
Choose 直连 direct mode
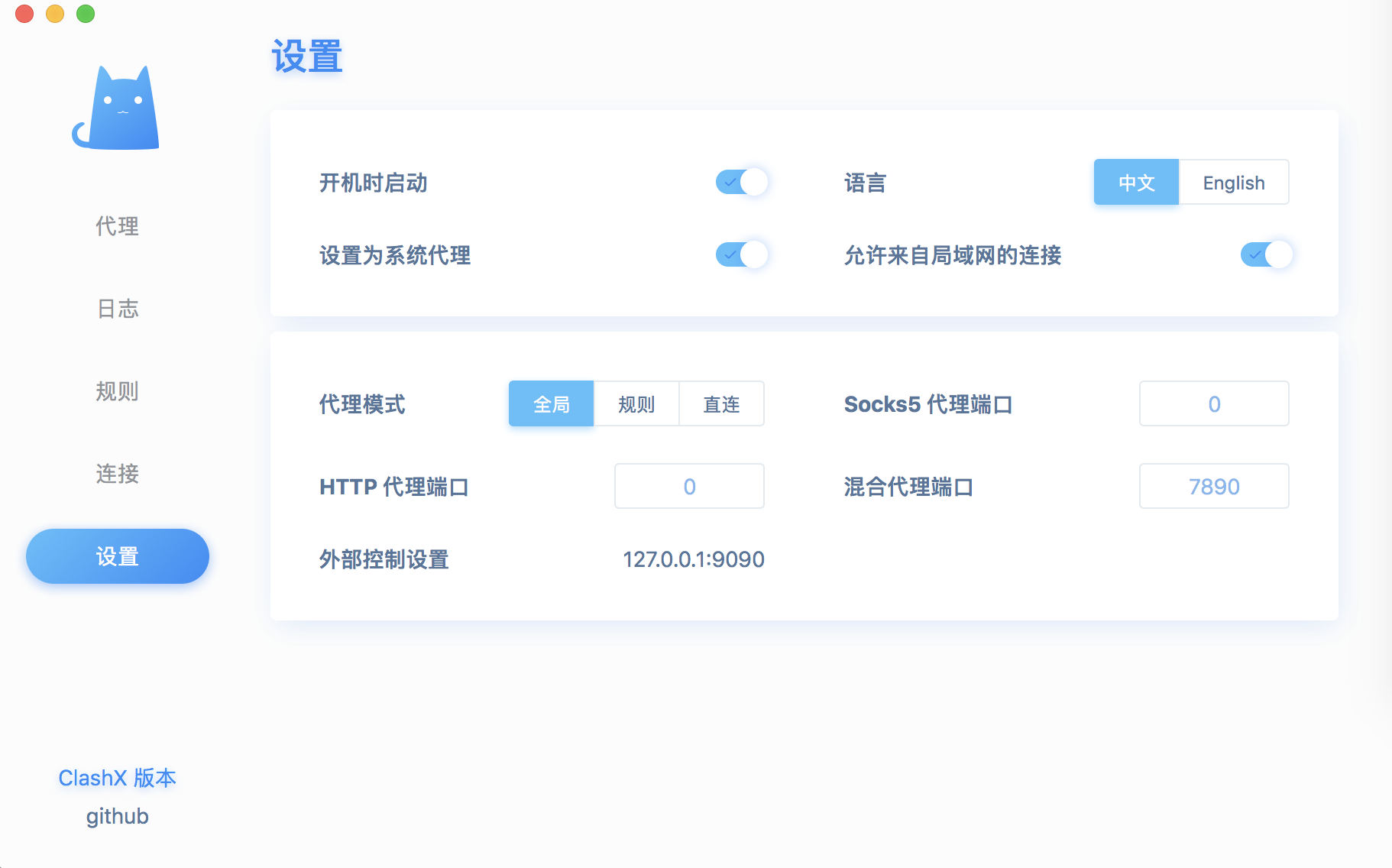pos(720,403)
